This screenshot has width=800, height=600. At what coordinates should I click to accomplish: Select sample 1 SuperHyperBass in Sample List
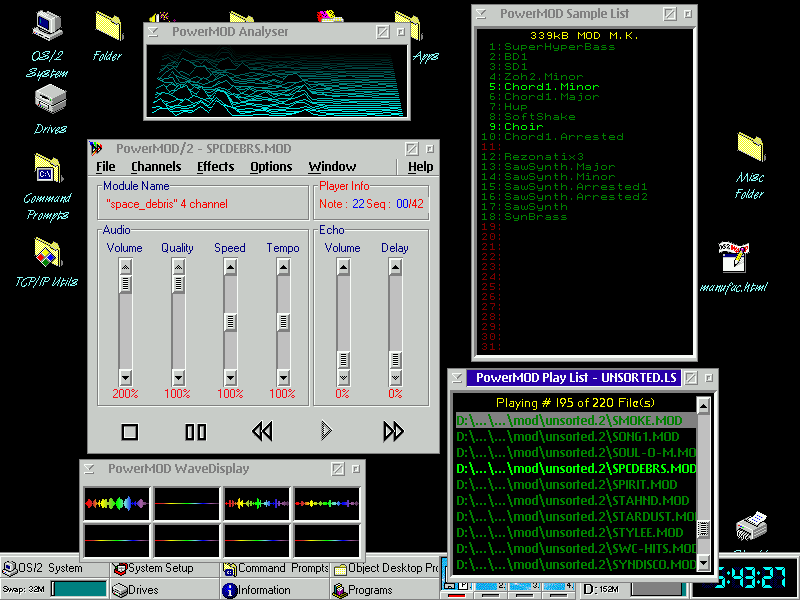pyautogui.click(x=552, y=47)
